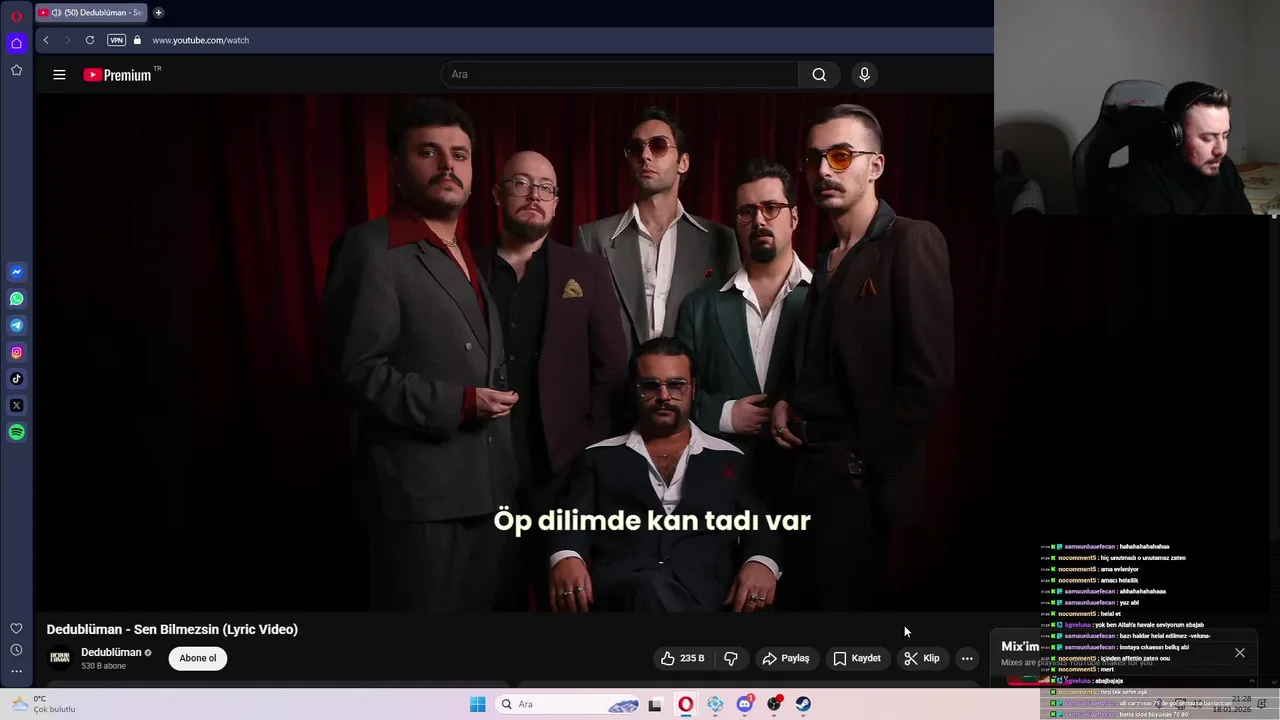Open Messenger in the Opera sidebar
This screenshot has width=1280, height=720.
coord(17,272)
